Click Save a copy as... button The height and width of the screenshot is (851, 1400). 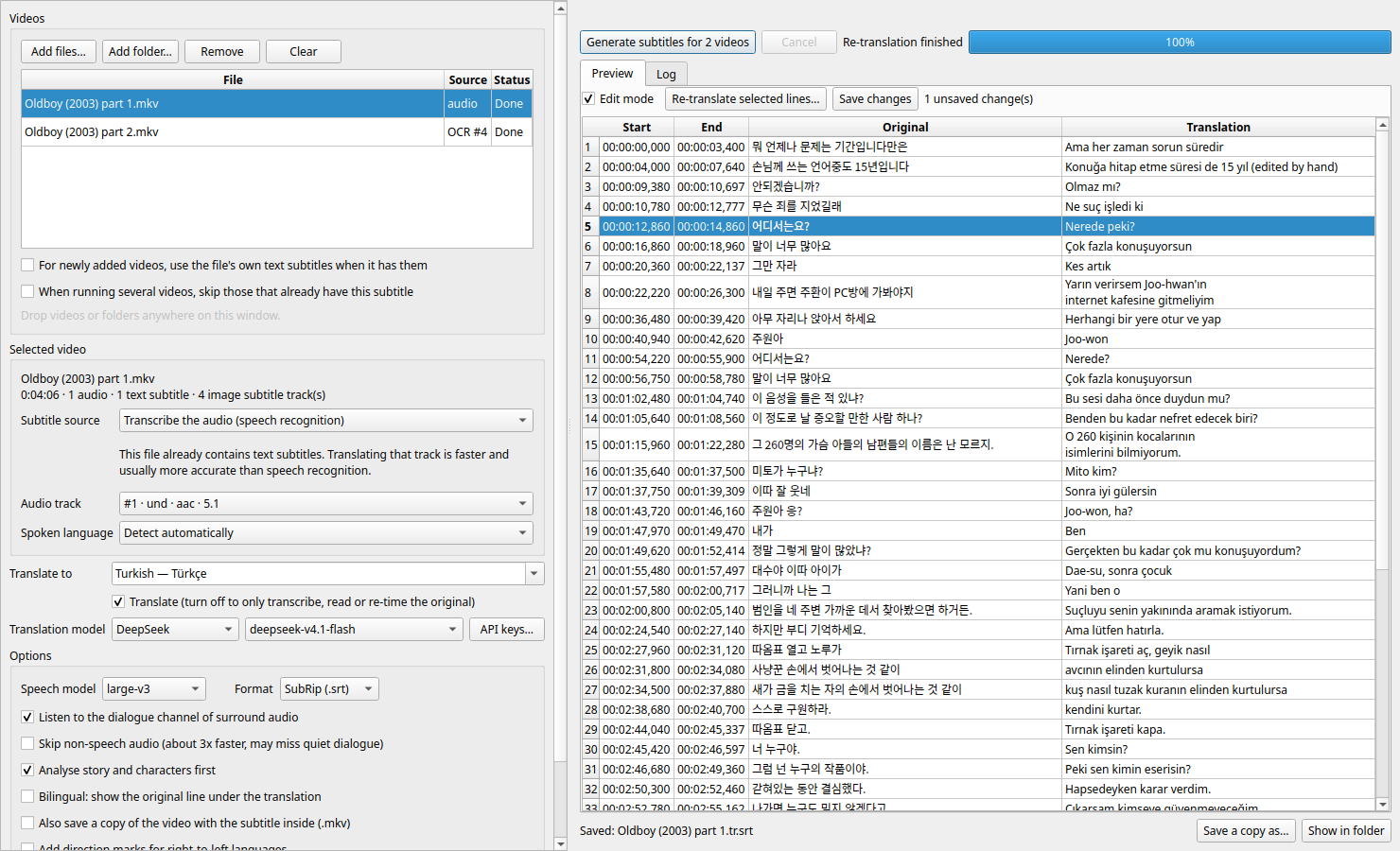point(1246,831)
